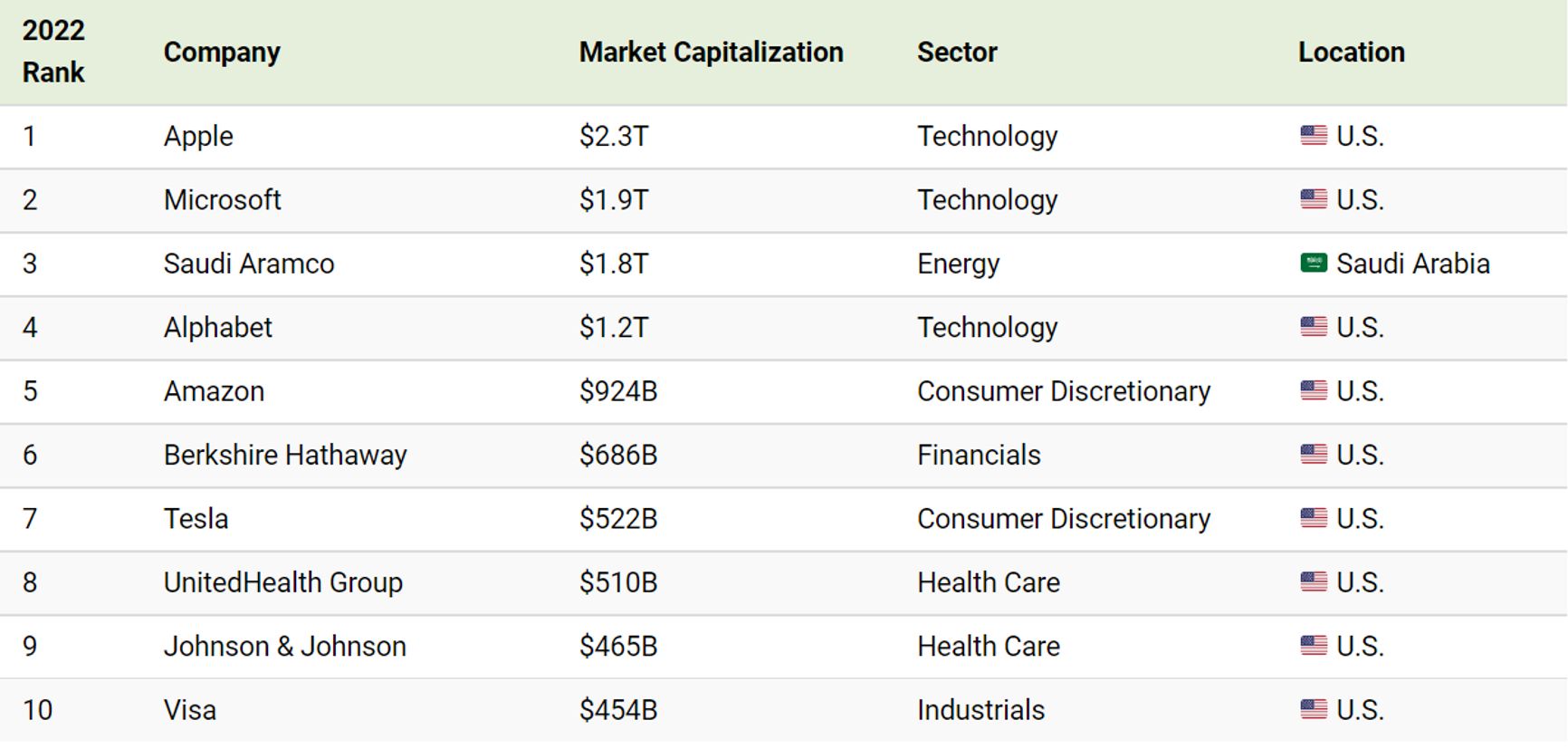Click the U.S. flag in Apple's row
Screen dimensions: 1568x749
(x=1313, y=136)
